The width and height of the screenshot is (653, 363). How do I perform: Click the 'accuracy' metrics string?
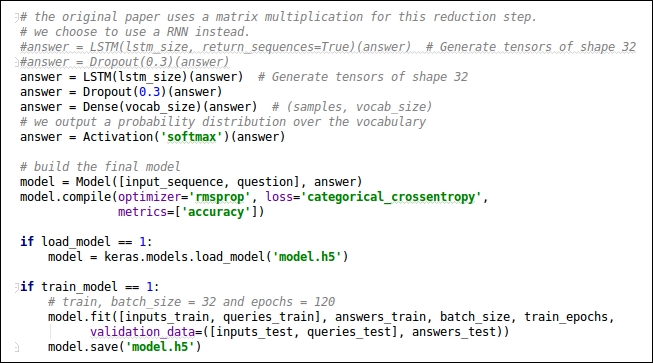click(x=215, y=212)
